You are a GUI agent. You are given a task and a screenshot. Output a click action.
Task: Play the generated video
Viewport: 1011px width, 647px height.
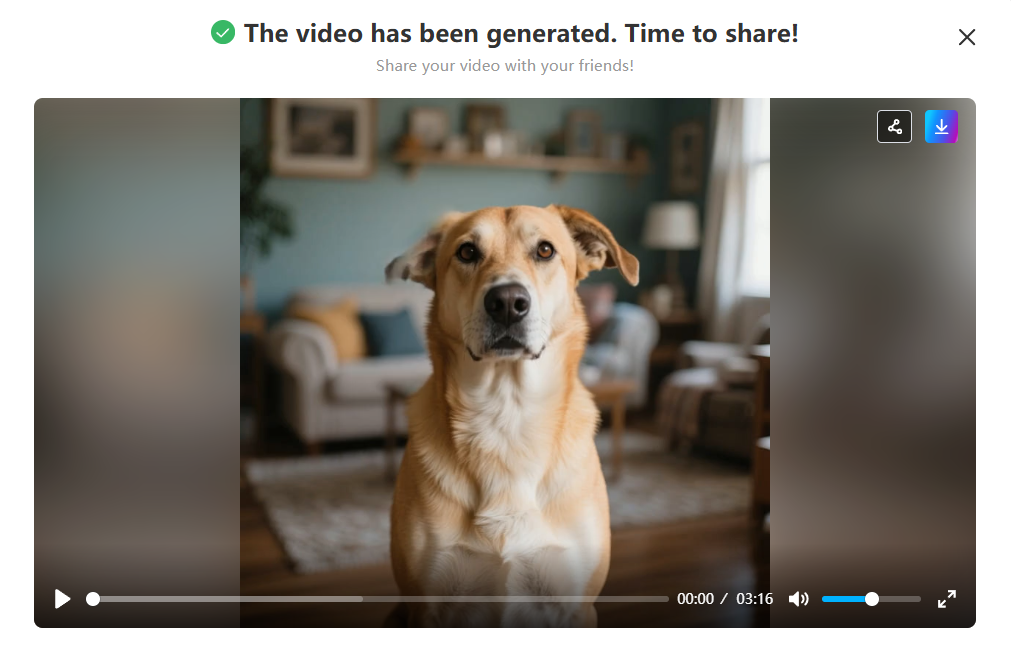pos(62,599)
